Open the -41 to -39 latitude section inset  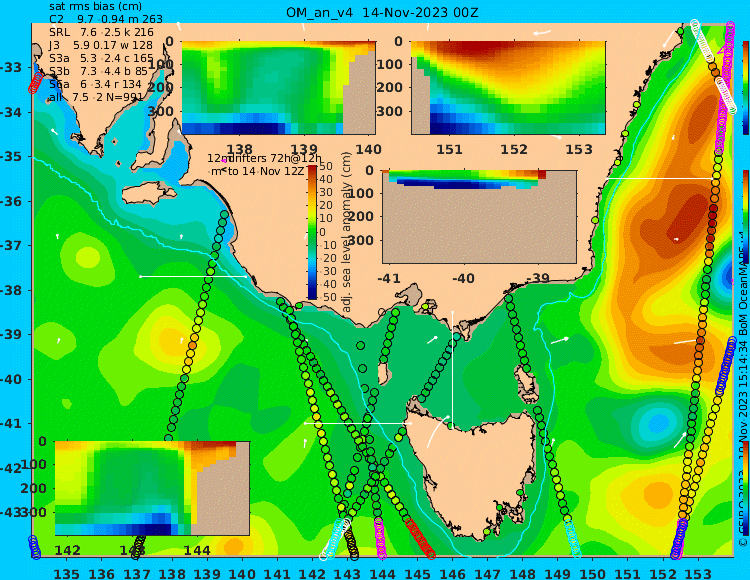click(479, 217)
